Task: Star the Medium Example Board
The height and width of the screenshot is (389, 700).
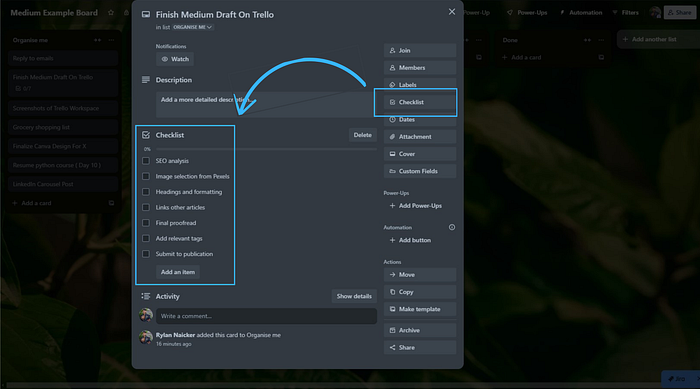Action: pos(111,13)
